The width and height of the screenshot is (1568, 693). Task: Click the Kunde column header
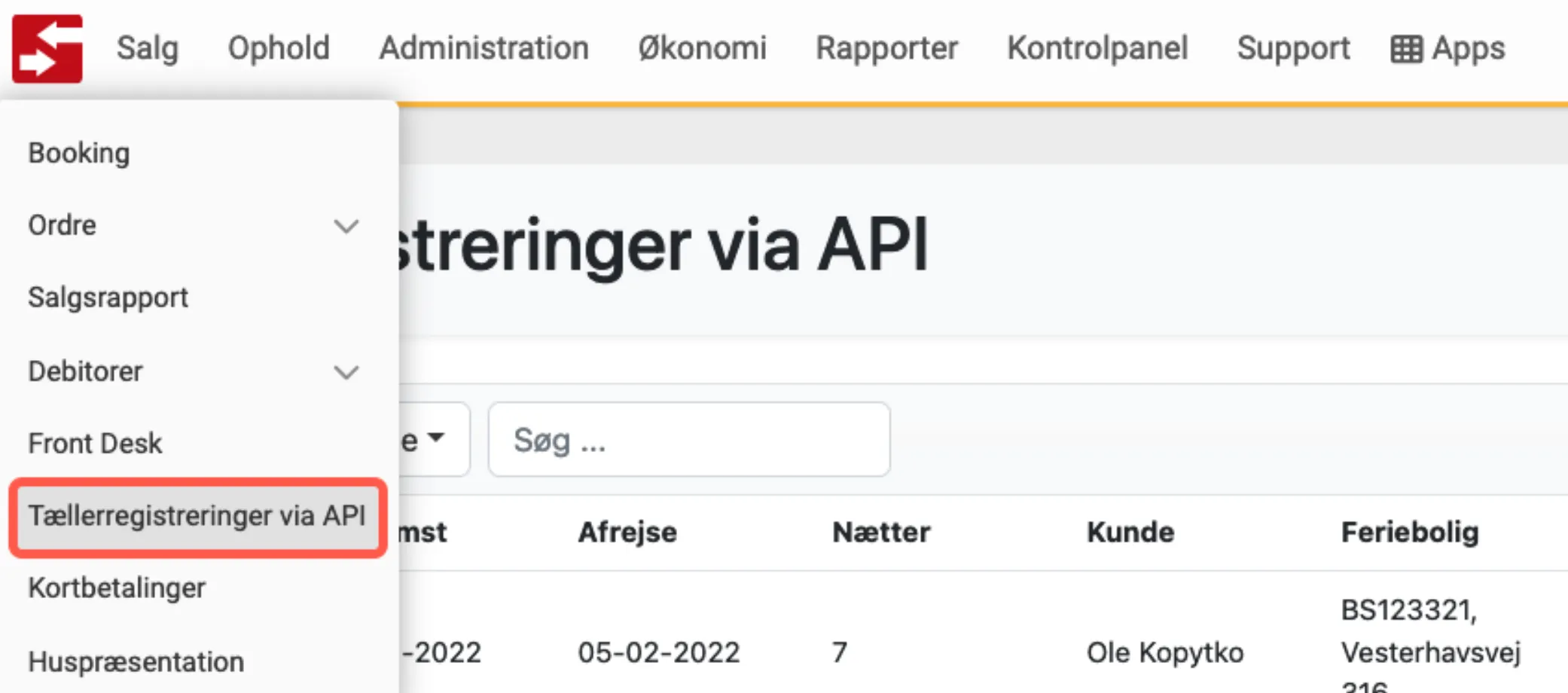1130,532
